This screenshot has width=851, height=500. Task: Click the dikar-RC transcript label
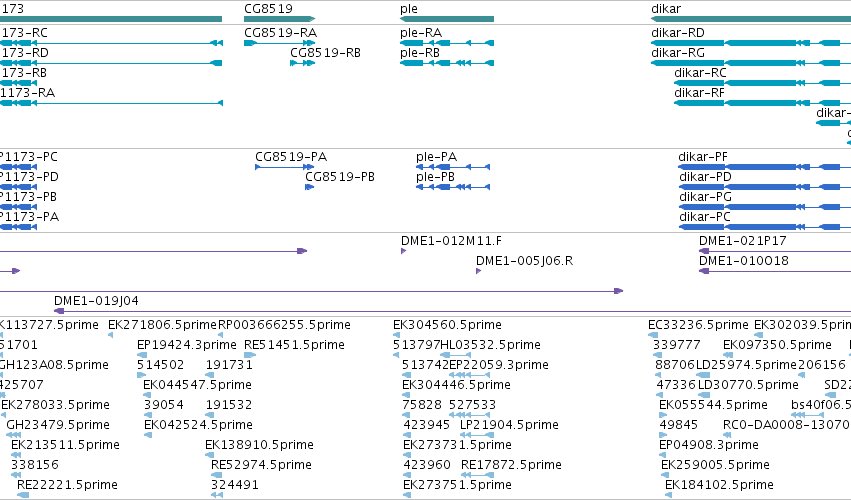(x=700, y=73)
